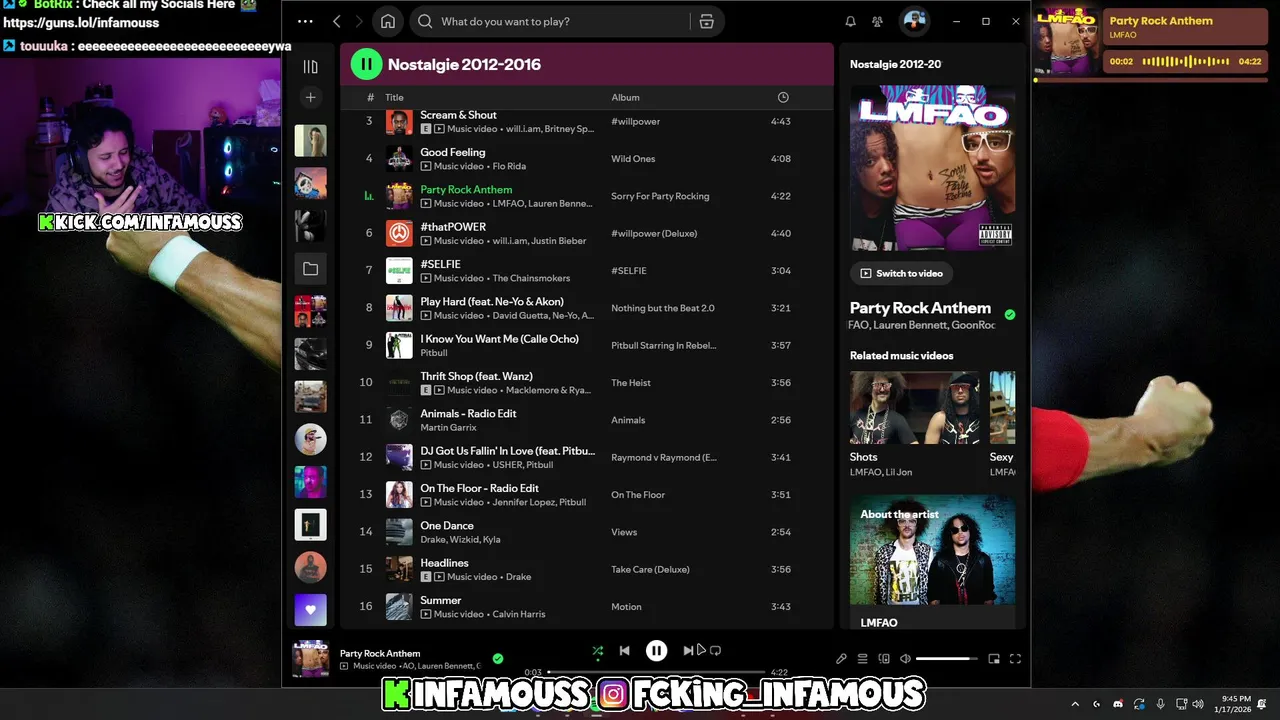
Task: Collapse Your Library sidebar icon
Action: click(x=310, y=67)
